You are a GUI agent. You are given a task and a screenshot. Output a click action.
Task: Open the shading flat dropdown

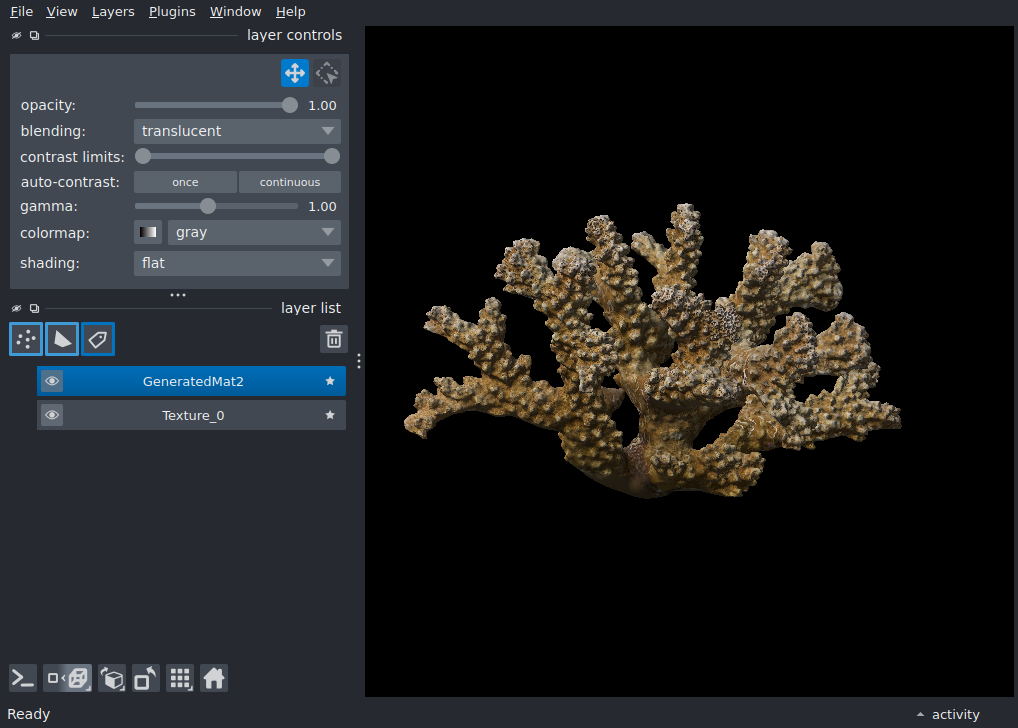click(x=237, y=263)
